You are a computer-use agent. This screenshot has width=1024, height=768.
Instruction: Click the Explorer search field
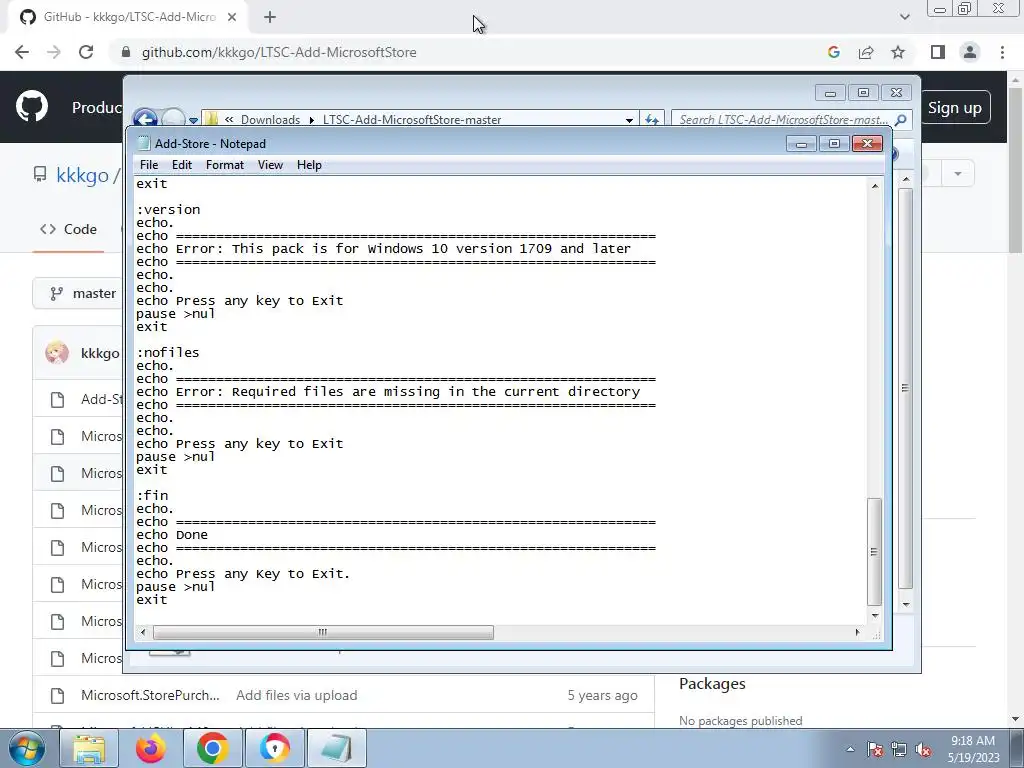coord(784,120)
